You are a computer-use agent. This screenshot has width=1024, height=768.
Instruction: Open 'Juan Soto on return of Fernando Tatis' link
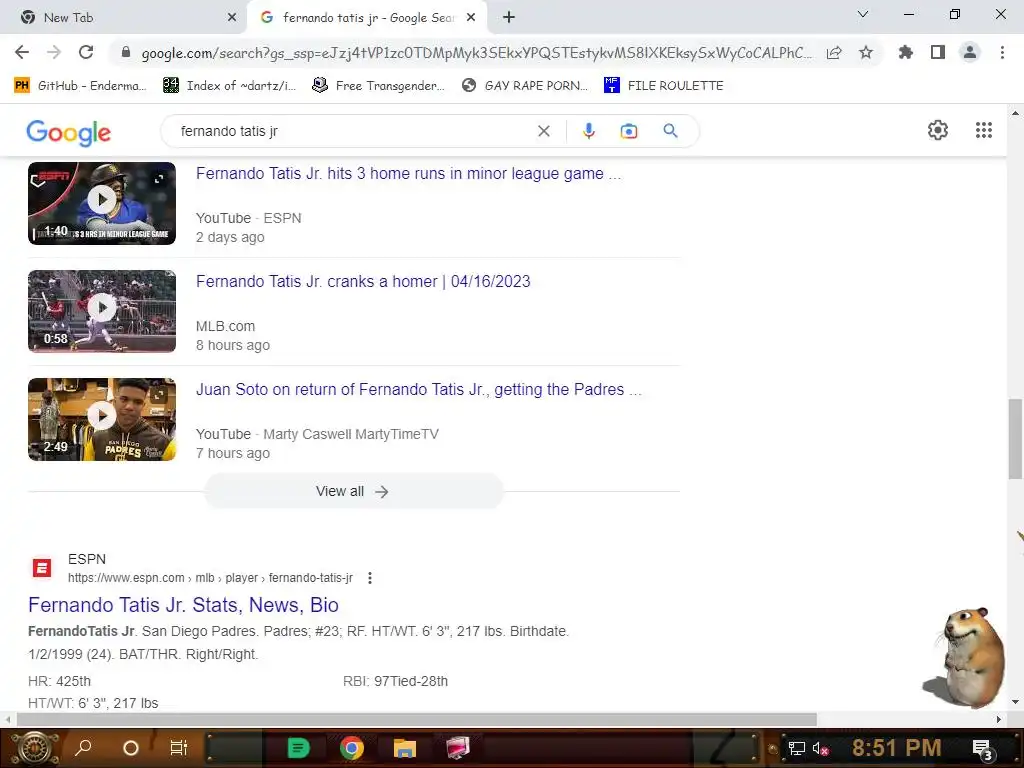pos(419,389)
